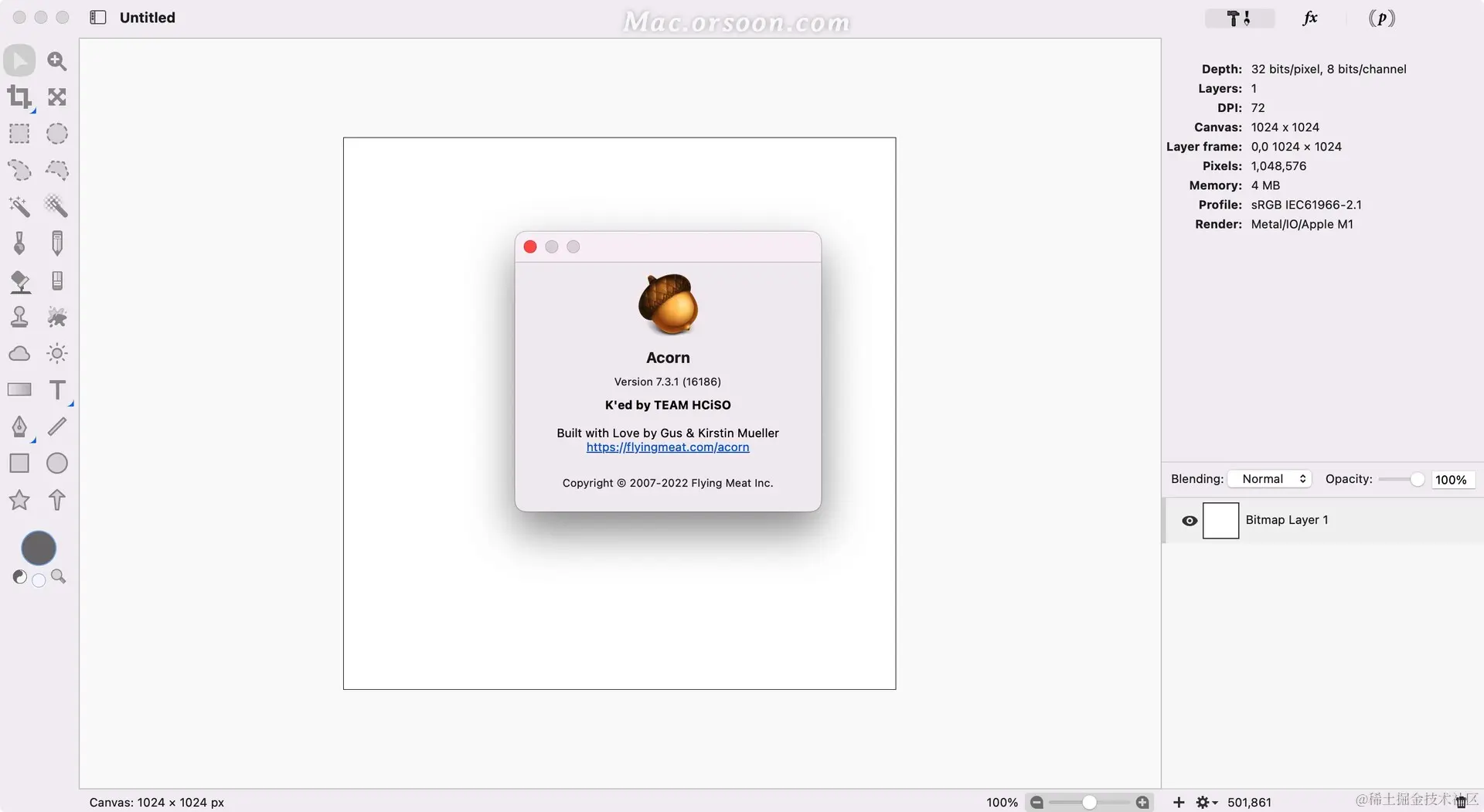Click the DPI value 72

point(1258,107)
